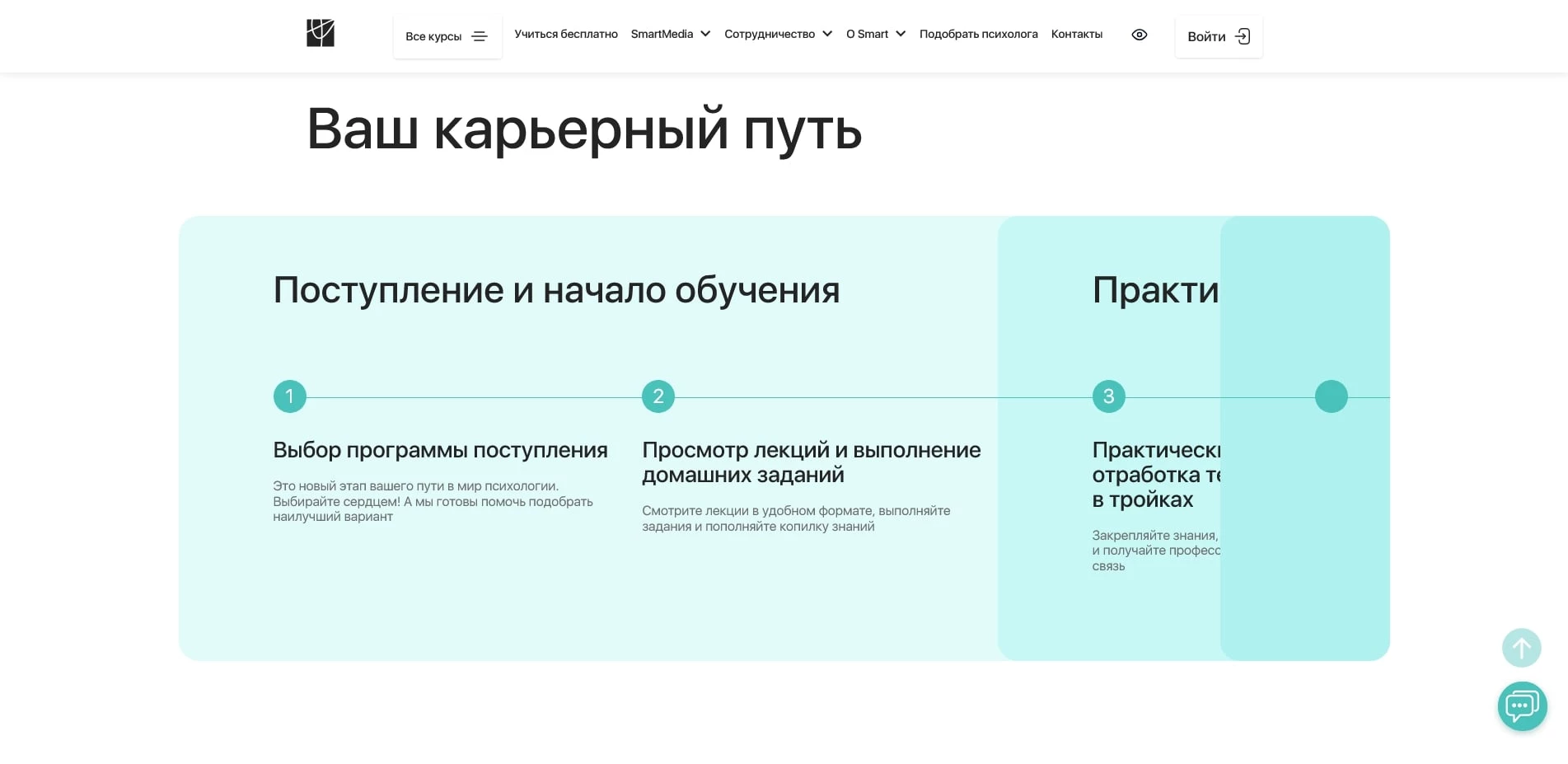Open the chat support widget
Image resolution: width=1568 pixels, height=764 pixels.
tap(1521, 706)
